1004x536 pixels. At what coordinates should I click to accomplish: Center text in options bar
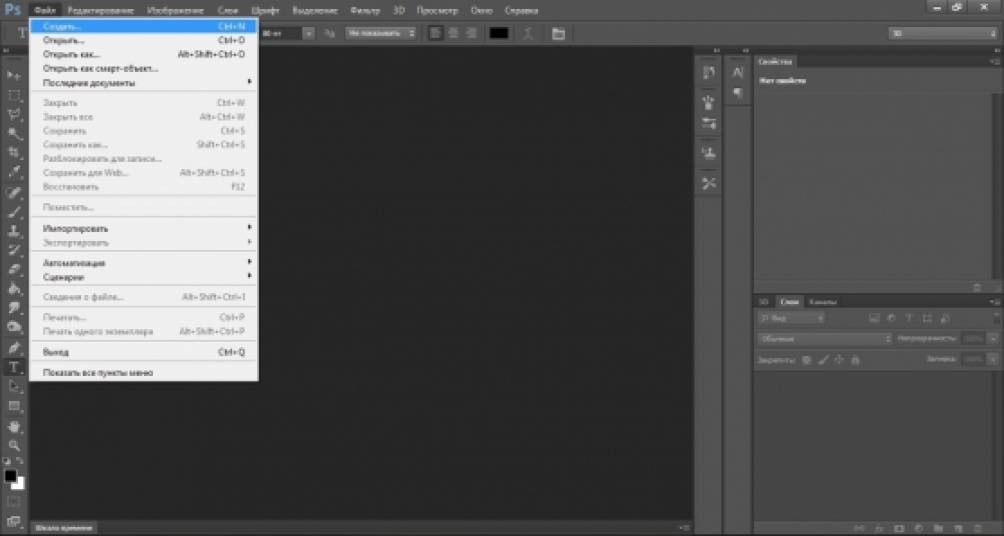click(x=453, y=33)
